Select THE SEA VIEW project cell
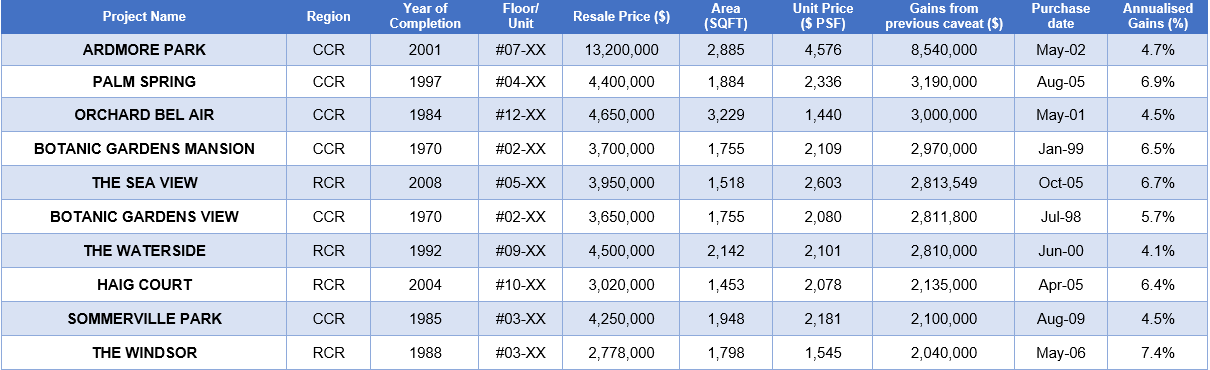 (144, 183)
